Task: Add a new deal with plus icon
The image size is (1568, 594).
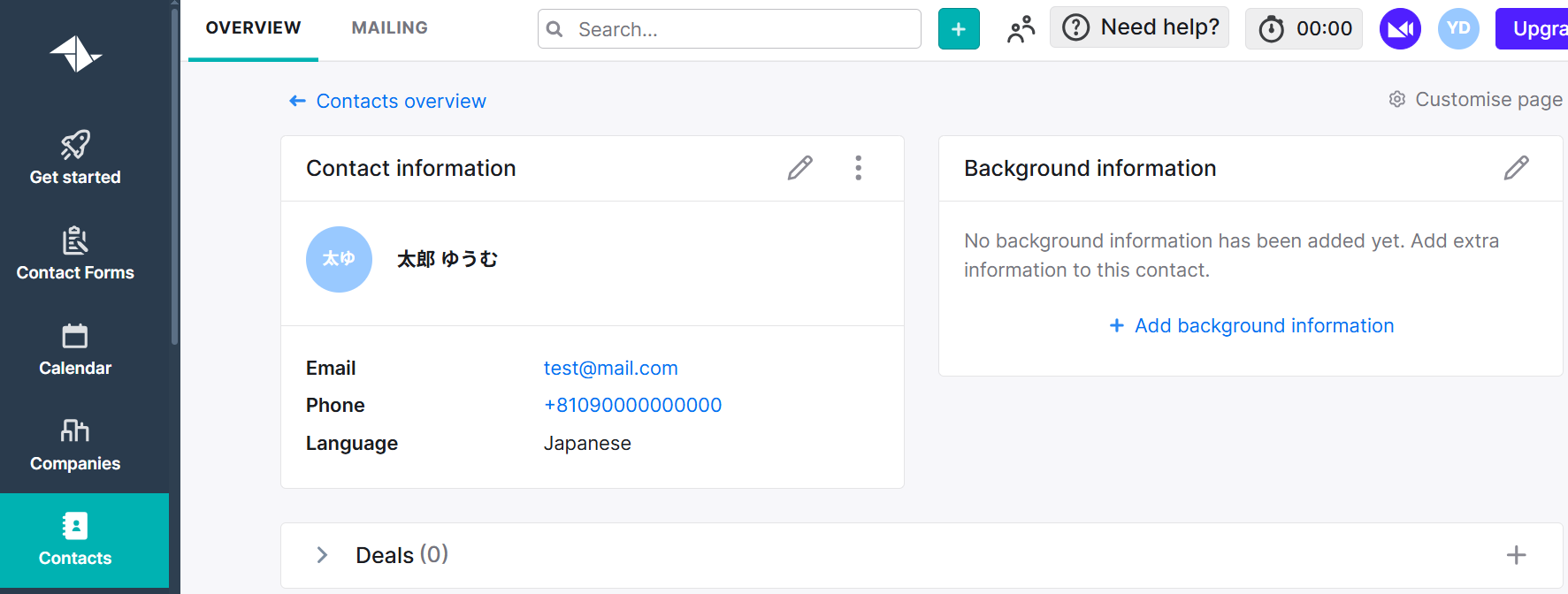Action: [1516, 555]
